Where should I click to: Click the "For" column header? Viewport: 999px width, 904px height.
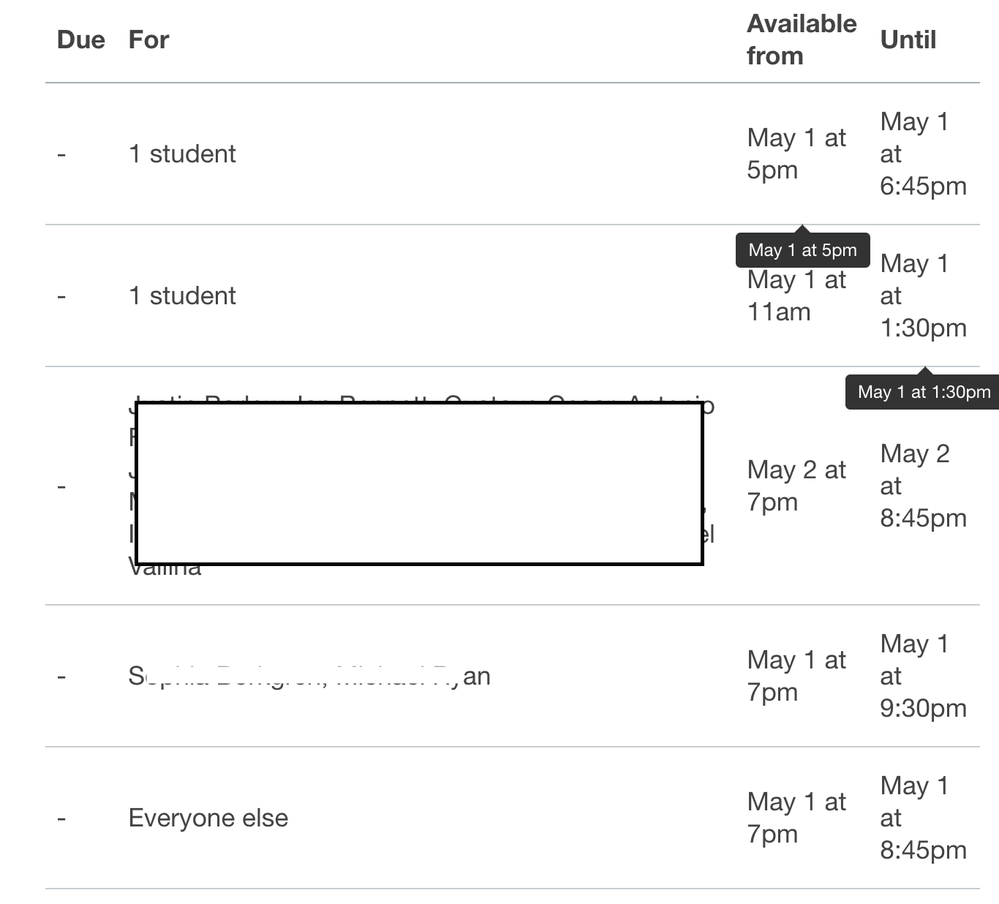click(149, 40)
